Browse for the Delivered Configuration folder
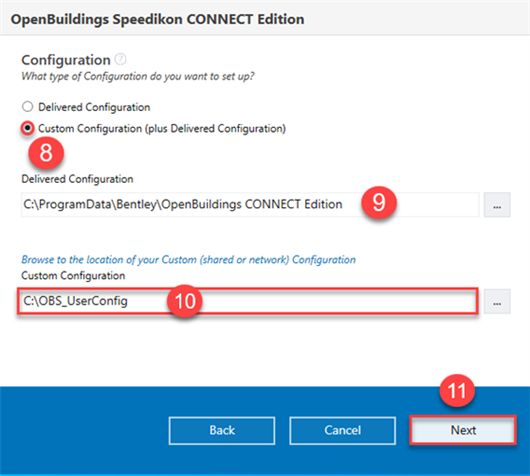Viewport: 530px width, 476px height. pos(497,205)
